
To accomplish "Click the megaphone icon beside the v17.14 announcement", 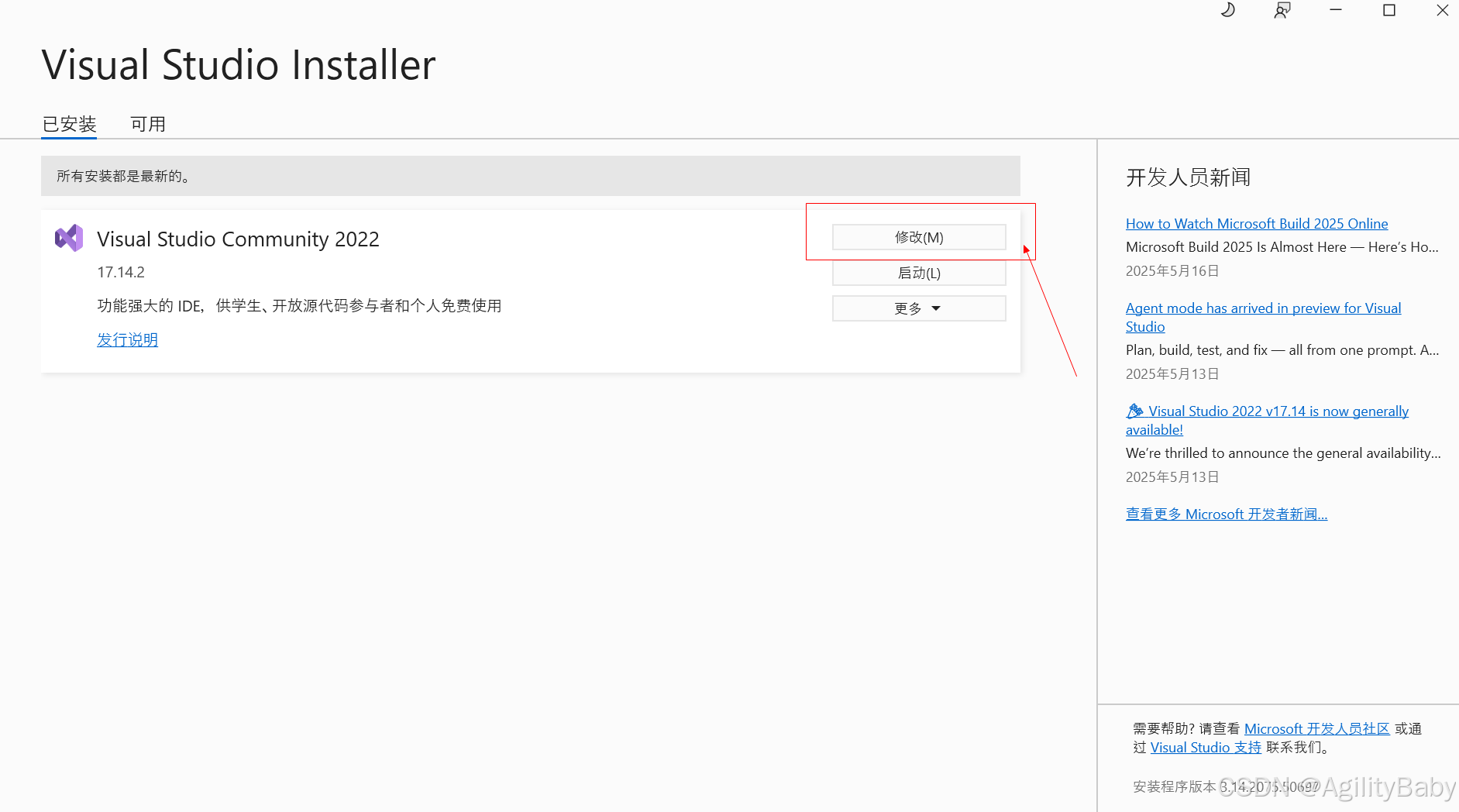I will point(1135,411).
